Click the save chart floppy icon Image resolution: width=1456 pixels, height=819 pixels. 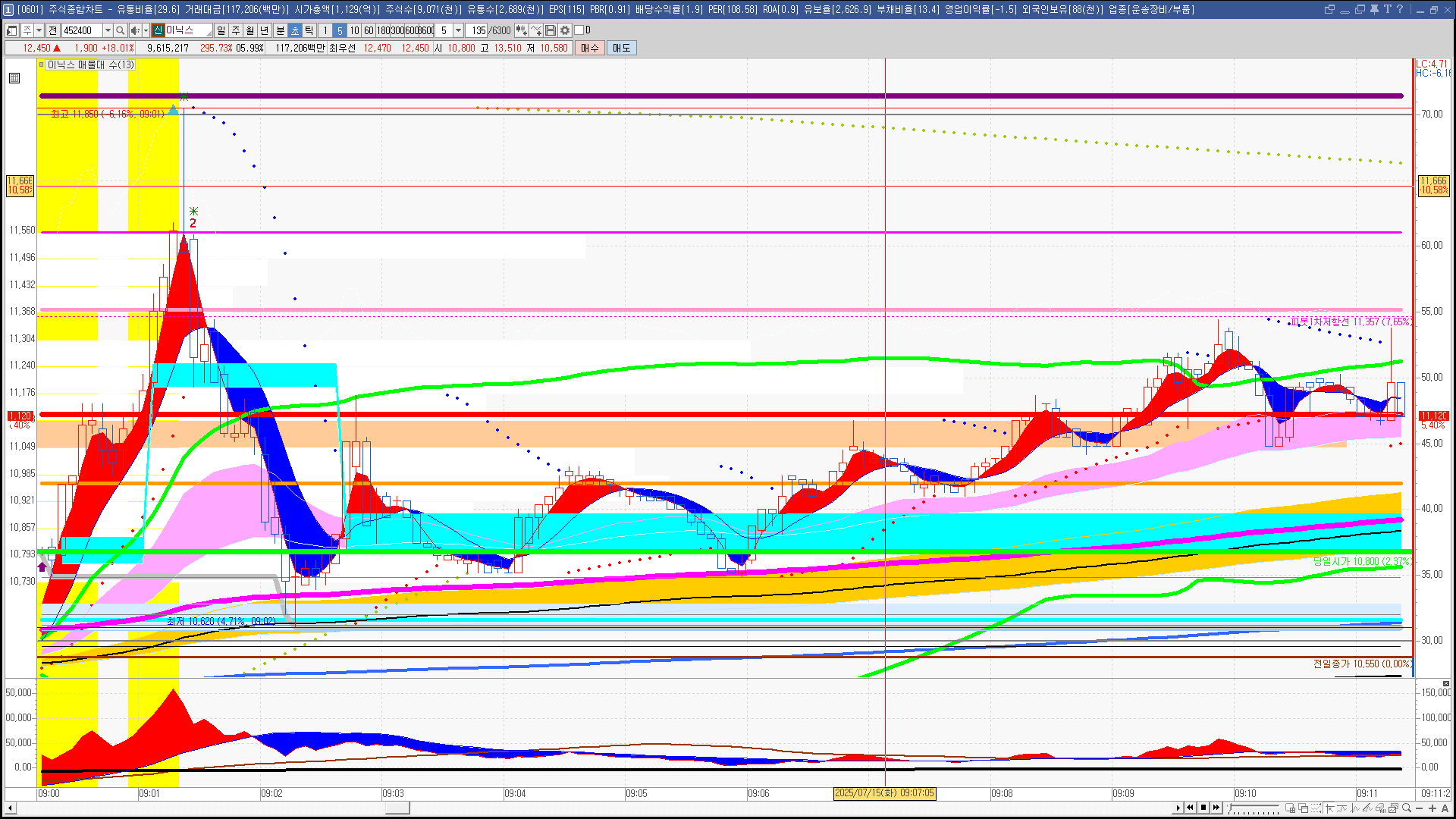click(551, 30)
